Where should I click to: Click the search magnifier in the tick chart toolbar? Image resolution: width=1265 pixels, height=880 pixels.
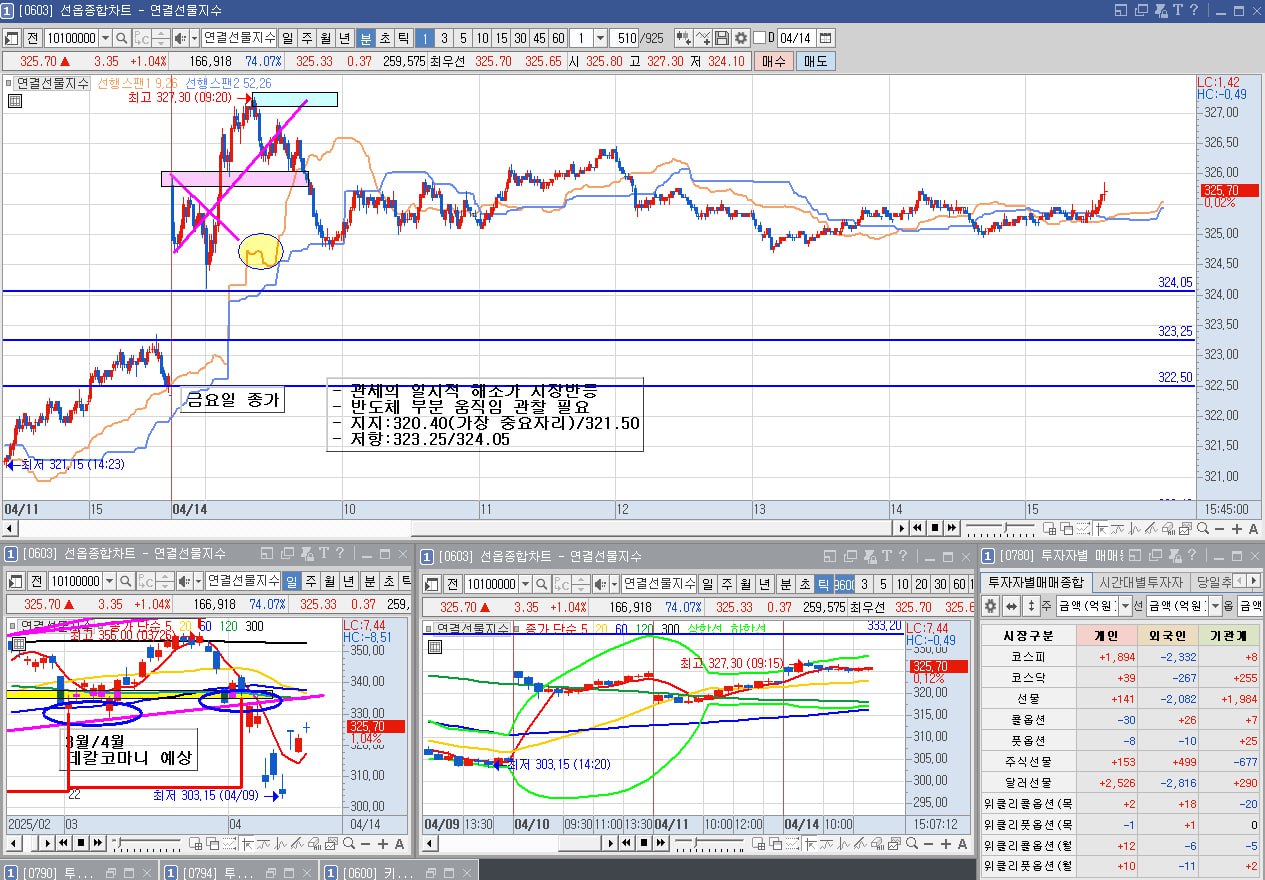[544, 584]
